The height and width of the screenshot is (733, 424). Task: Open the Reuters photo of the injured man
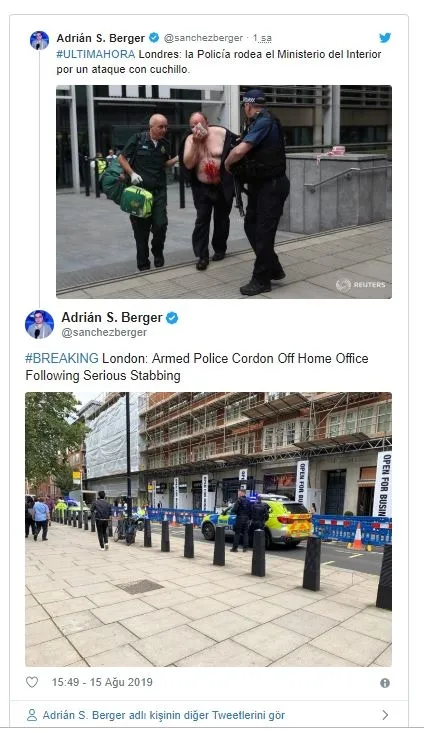224,192
